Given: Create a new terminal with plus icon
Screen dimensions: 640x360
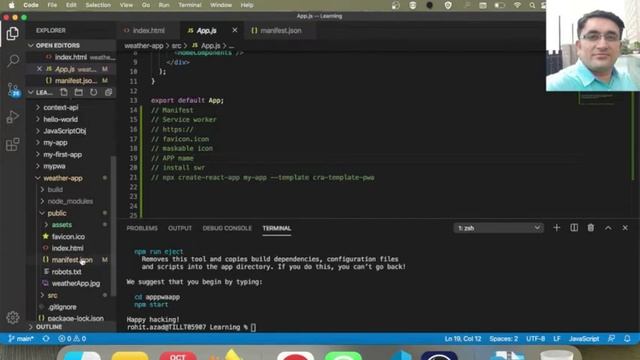Looking at the screenshot, I should tap(556, 228).
